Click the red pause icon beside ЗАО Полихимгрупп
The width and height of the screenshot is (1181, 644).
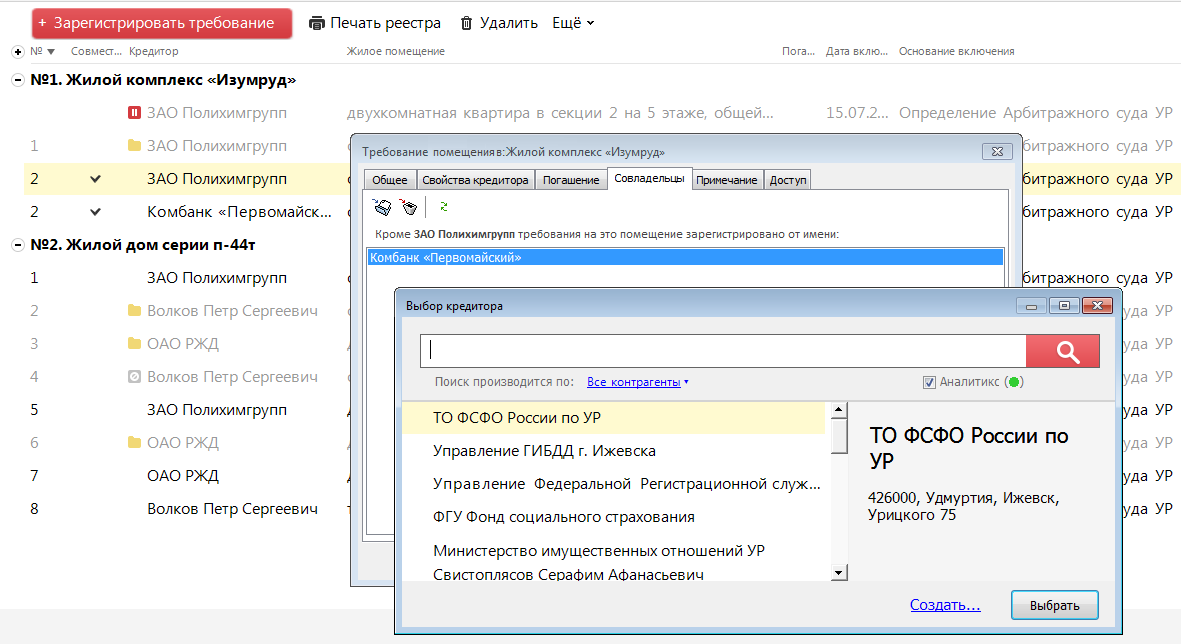[135, 113]
